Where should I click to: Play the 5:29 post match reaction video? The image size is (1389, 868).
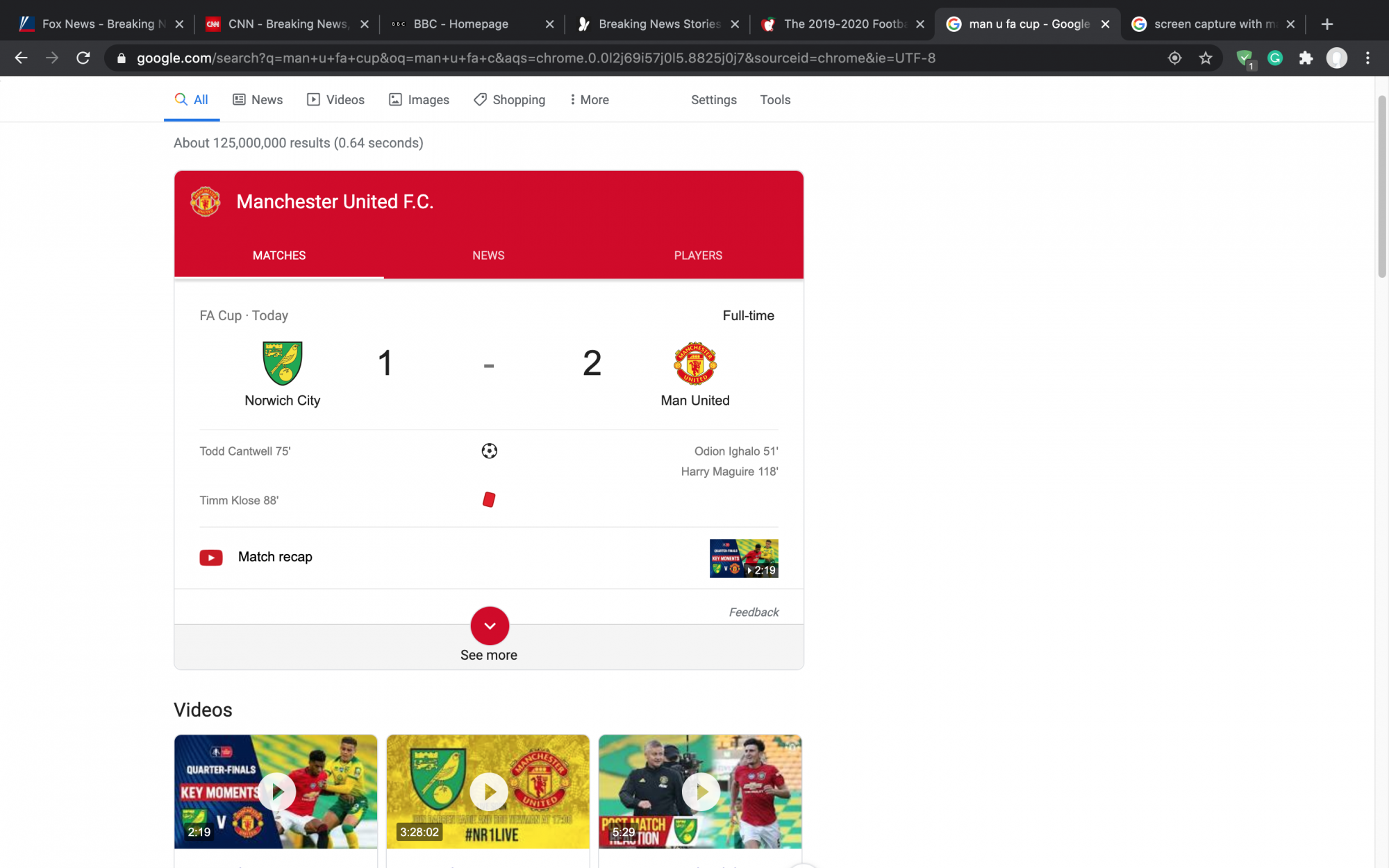tap(700, 792)
